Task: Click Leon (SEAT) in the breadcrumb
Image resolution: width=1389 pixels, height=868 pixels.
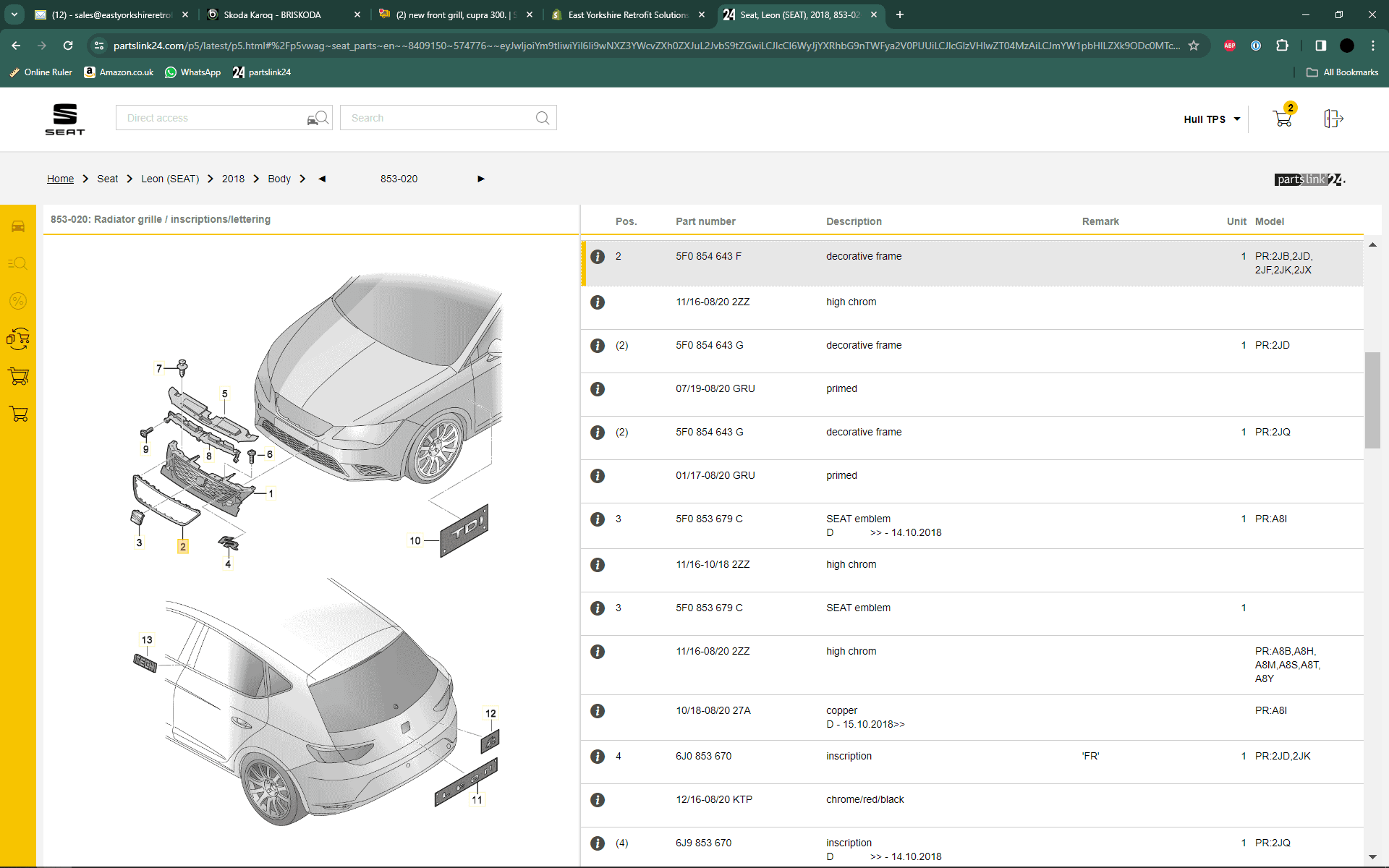Action: [170, 179]
